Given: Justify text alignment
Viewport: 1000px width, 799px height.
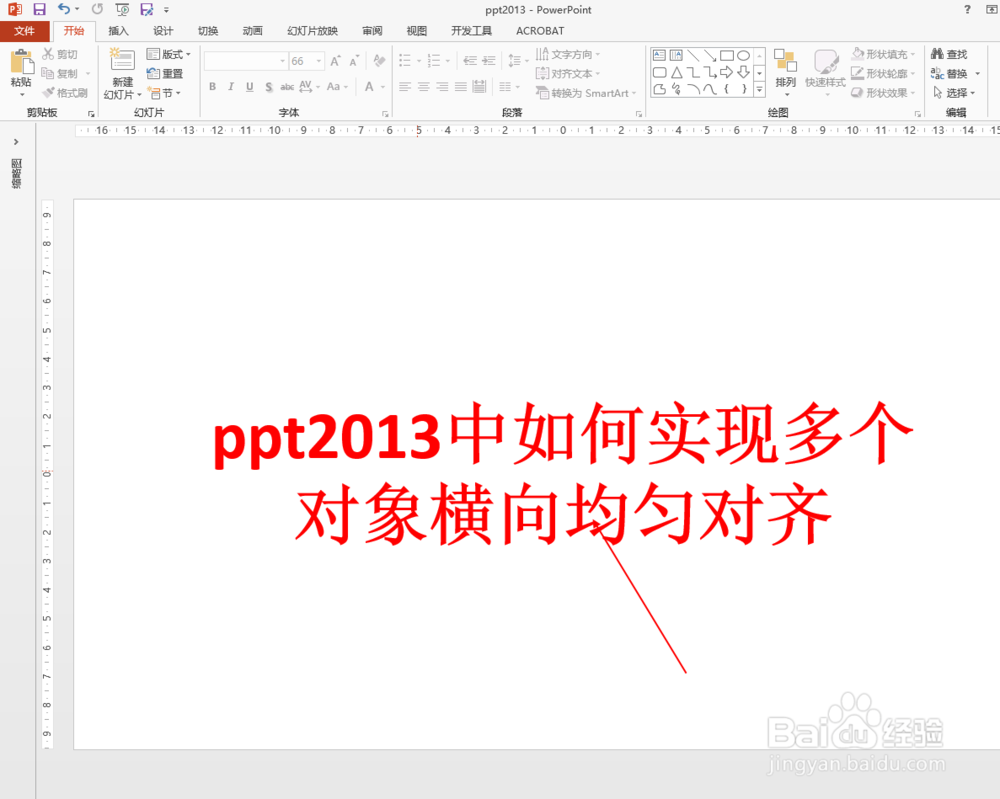Looking at the screenshot, I should click(x=461, y=87).
